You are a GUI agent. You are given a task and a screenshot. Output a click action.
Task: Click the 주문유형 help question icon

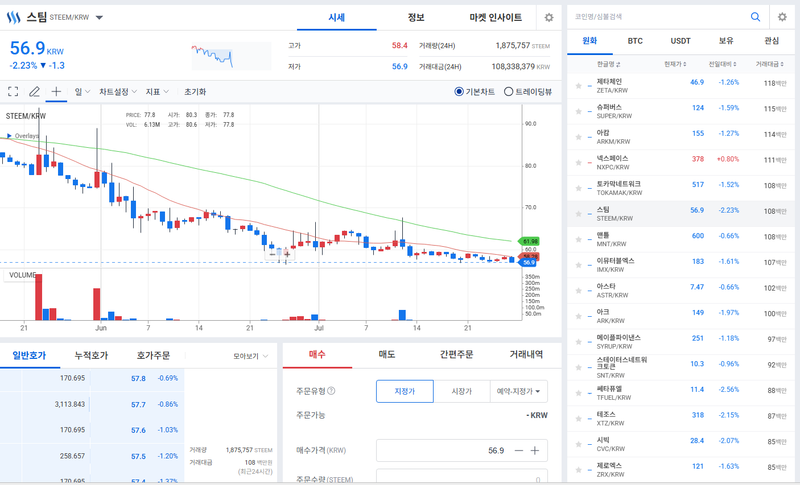tap(331, 391)
